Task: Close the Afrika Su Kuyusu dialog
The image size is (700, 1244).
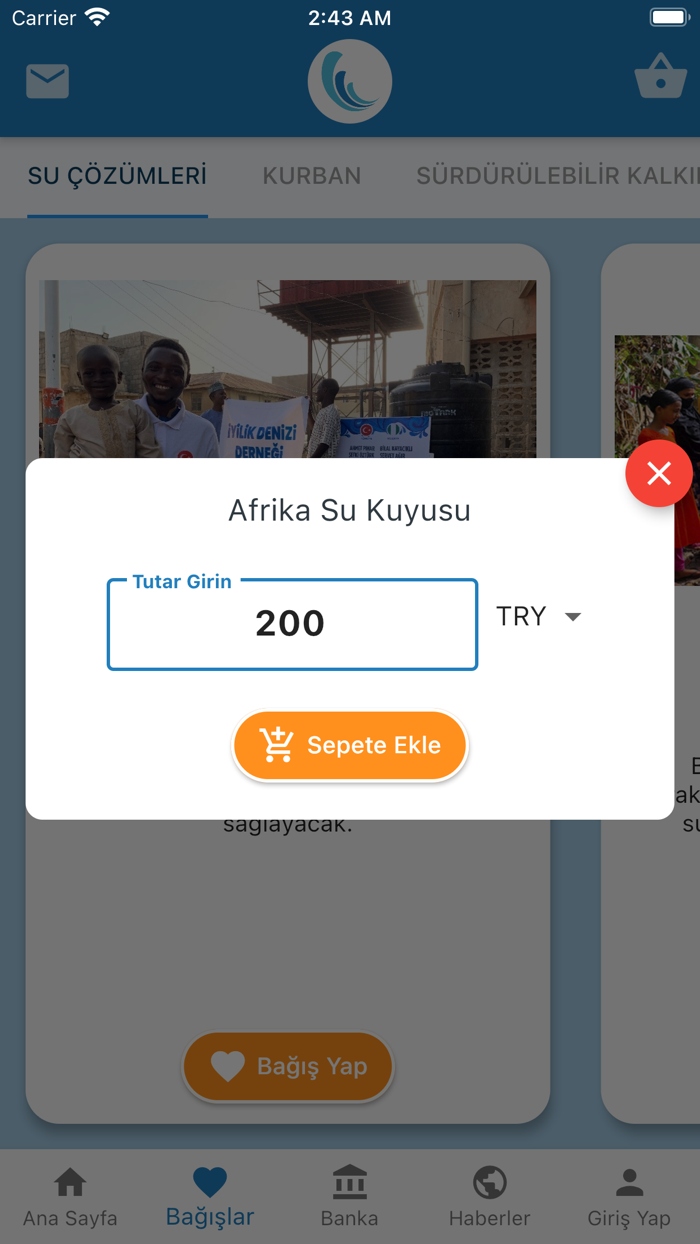Action: point(659,473)
